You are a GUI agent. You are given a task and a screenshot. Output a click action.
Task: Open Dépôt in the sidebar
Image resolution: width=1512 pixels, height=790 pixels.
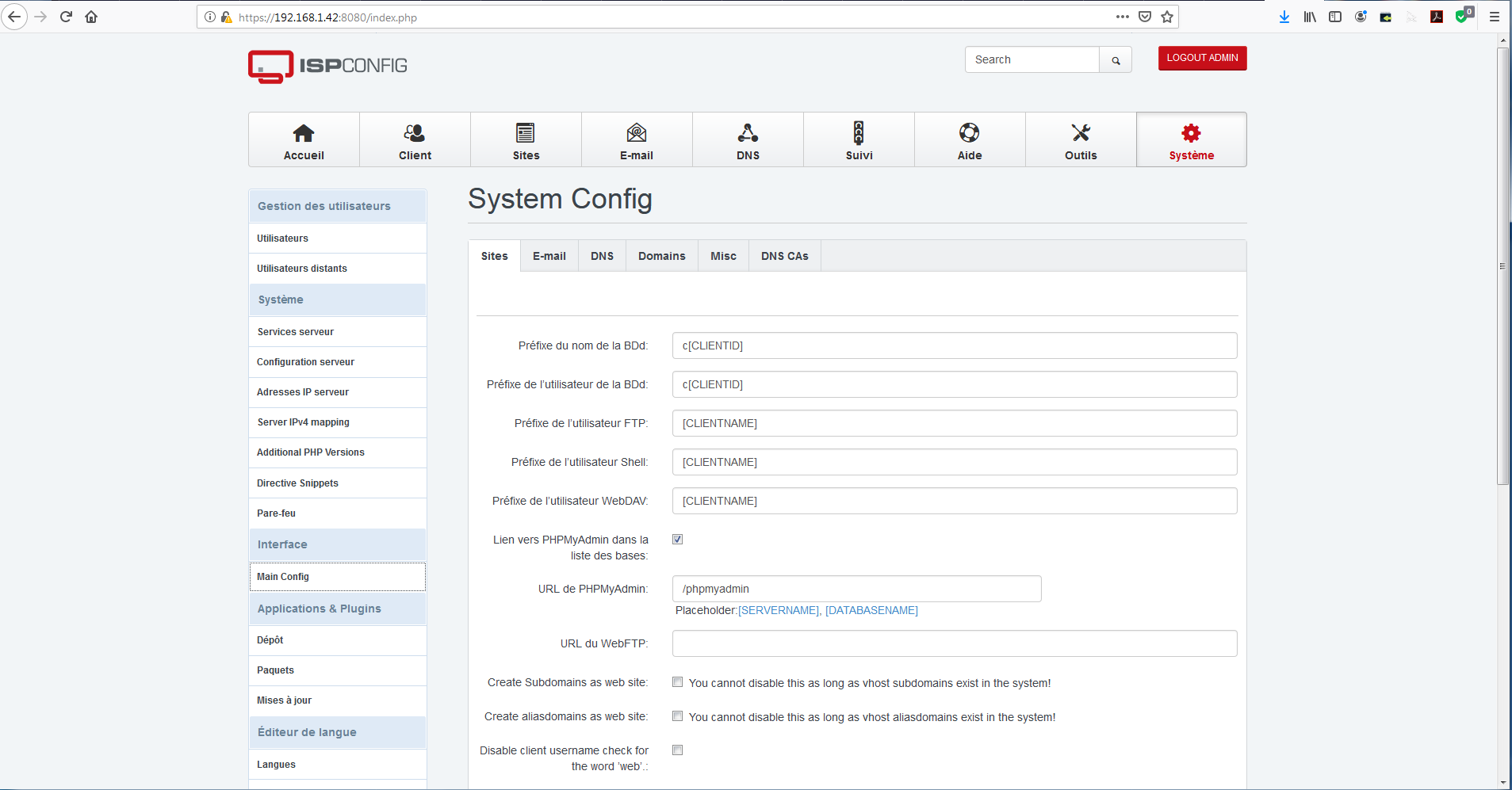point(338,640)
